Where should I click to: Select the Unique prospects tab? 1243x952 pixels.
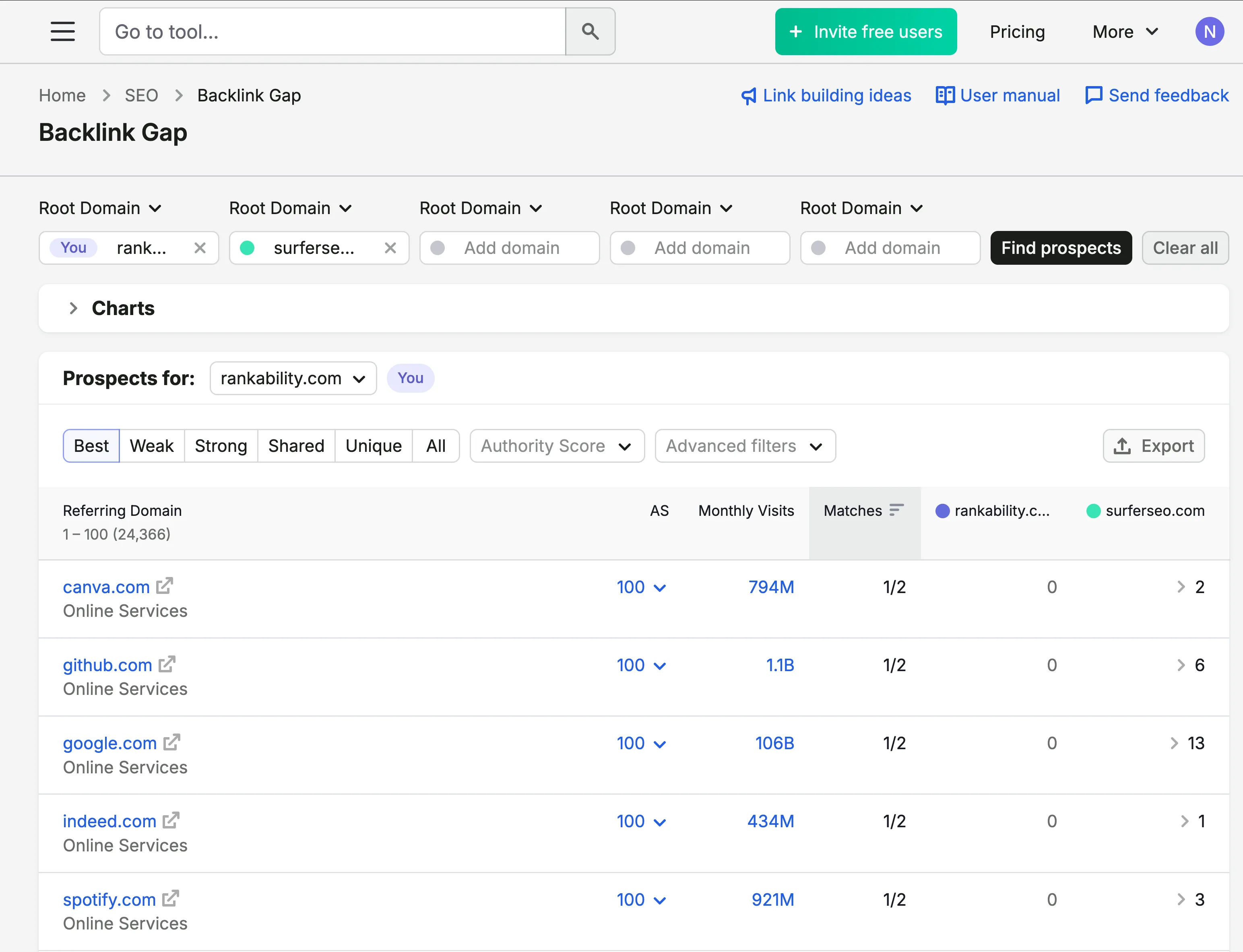[x=374, y=446]
